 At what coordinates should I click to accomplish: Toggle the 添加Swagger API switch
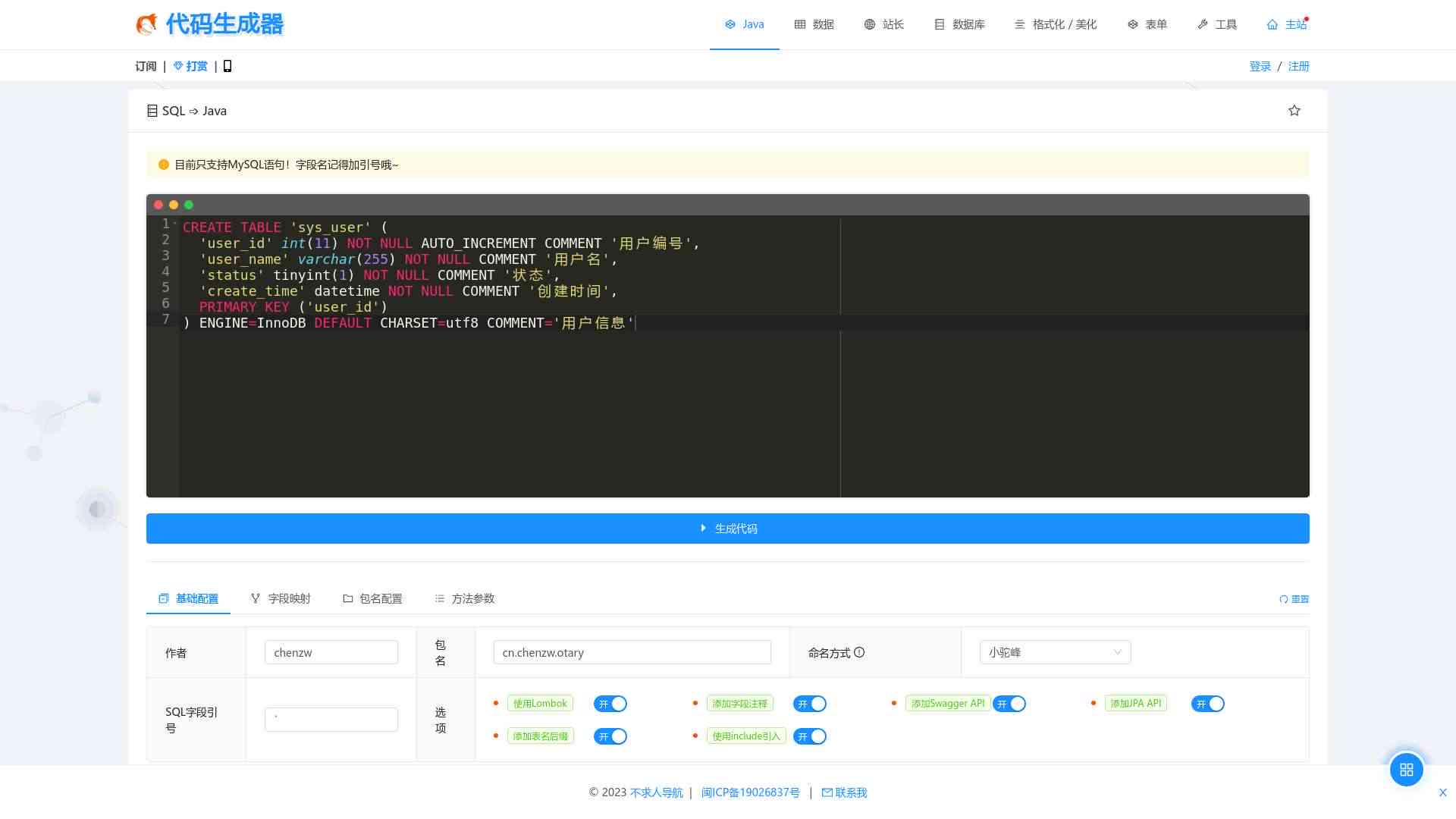[x=1009, y=704]
